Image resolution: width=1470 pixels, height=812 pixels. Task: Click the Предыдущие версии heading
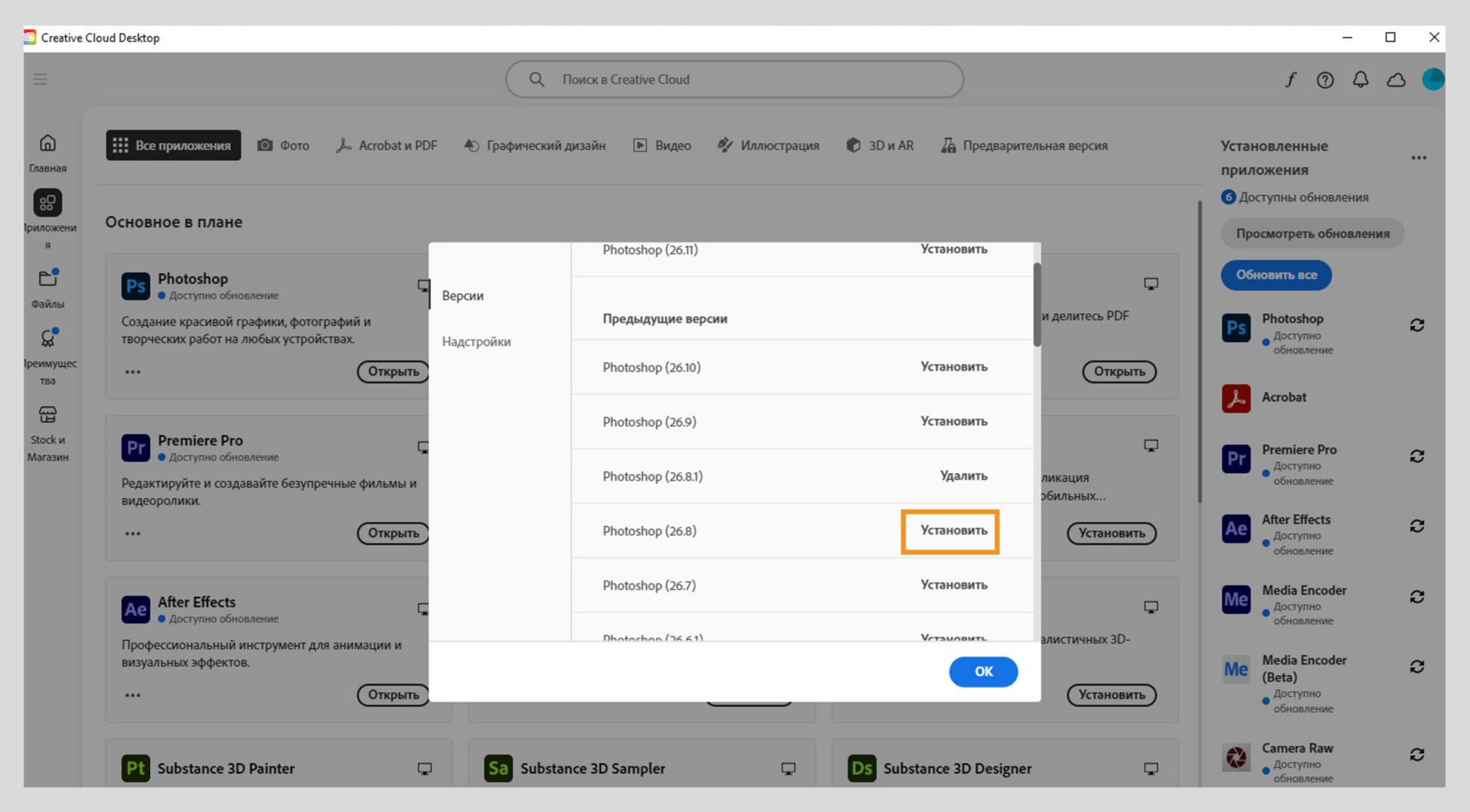(x=665, y=318)
